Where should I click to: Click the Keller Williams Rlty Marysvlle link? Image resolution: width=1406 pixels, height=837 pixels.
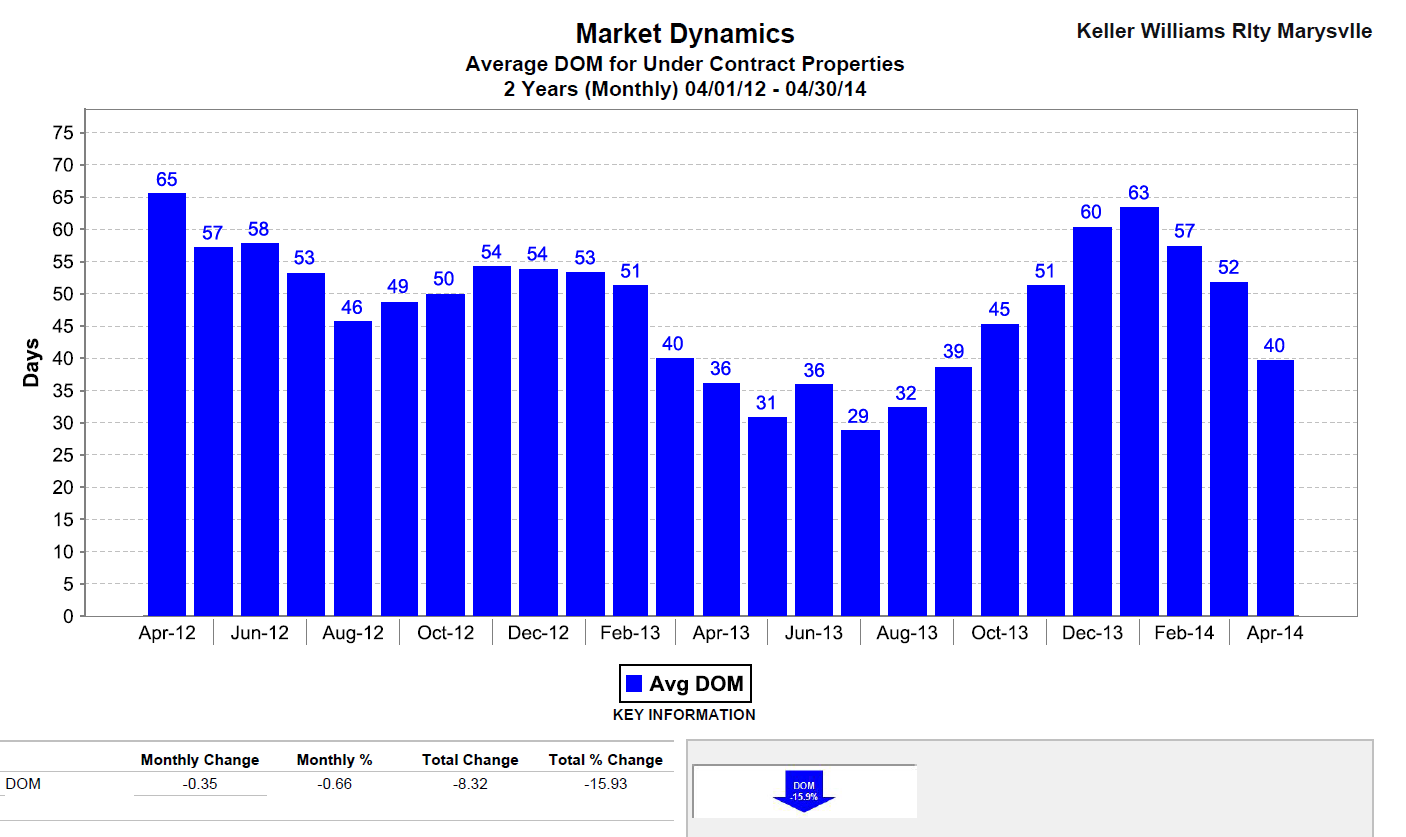click(1222, 31)
